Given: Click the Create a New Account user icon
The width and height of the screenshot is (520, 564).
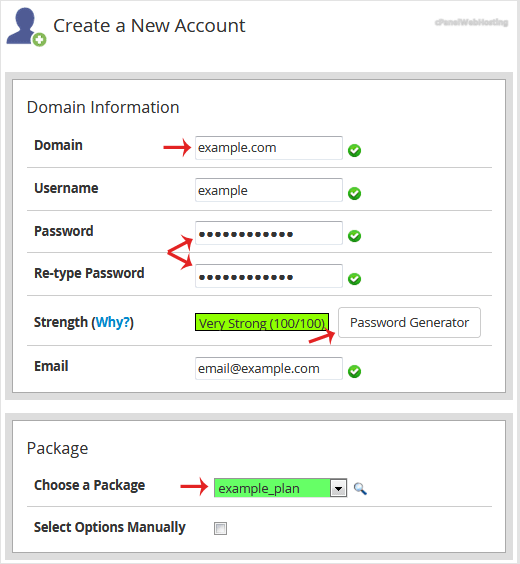Looking at the screenshot, I should (26, 27).
